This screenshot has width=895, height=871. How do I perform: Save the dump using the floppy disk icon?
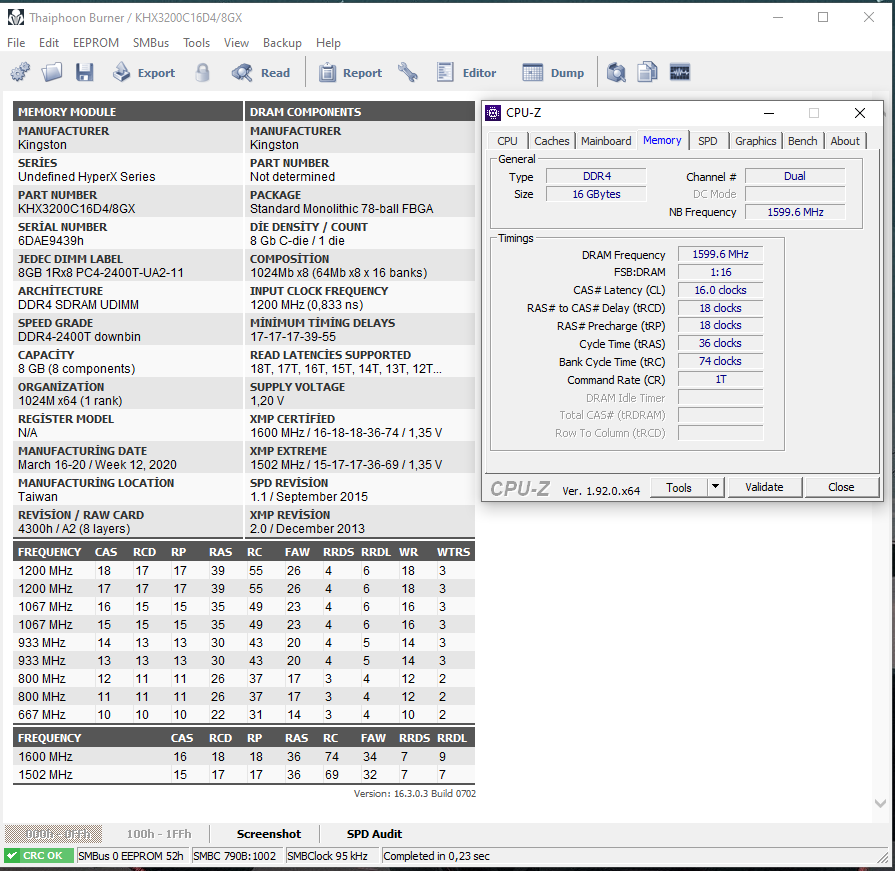(x=84, y=73)
